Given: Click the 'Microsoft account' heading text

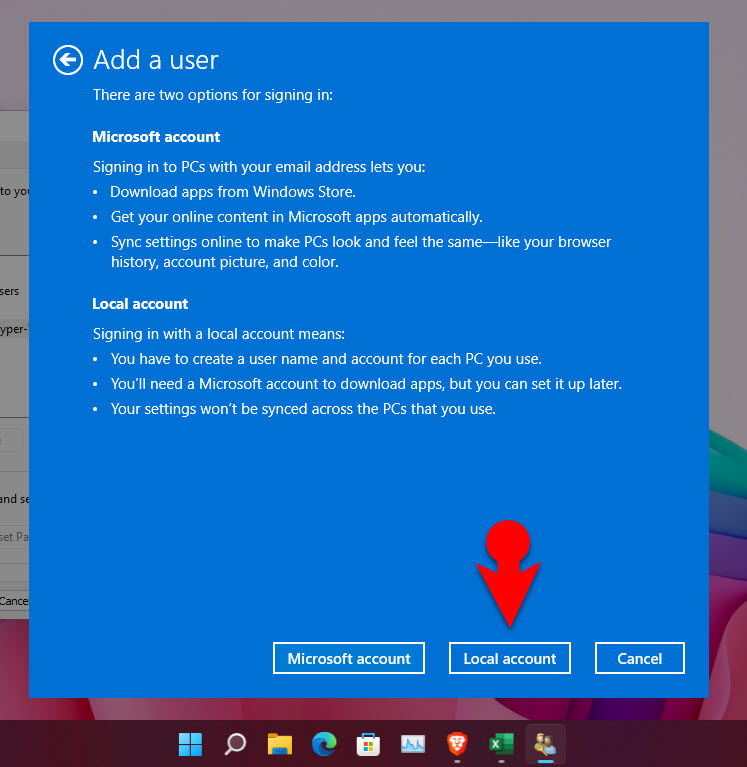Looking at the screenshot, I should (156, 137).
